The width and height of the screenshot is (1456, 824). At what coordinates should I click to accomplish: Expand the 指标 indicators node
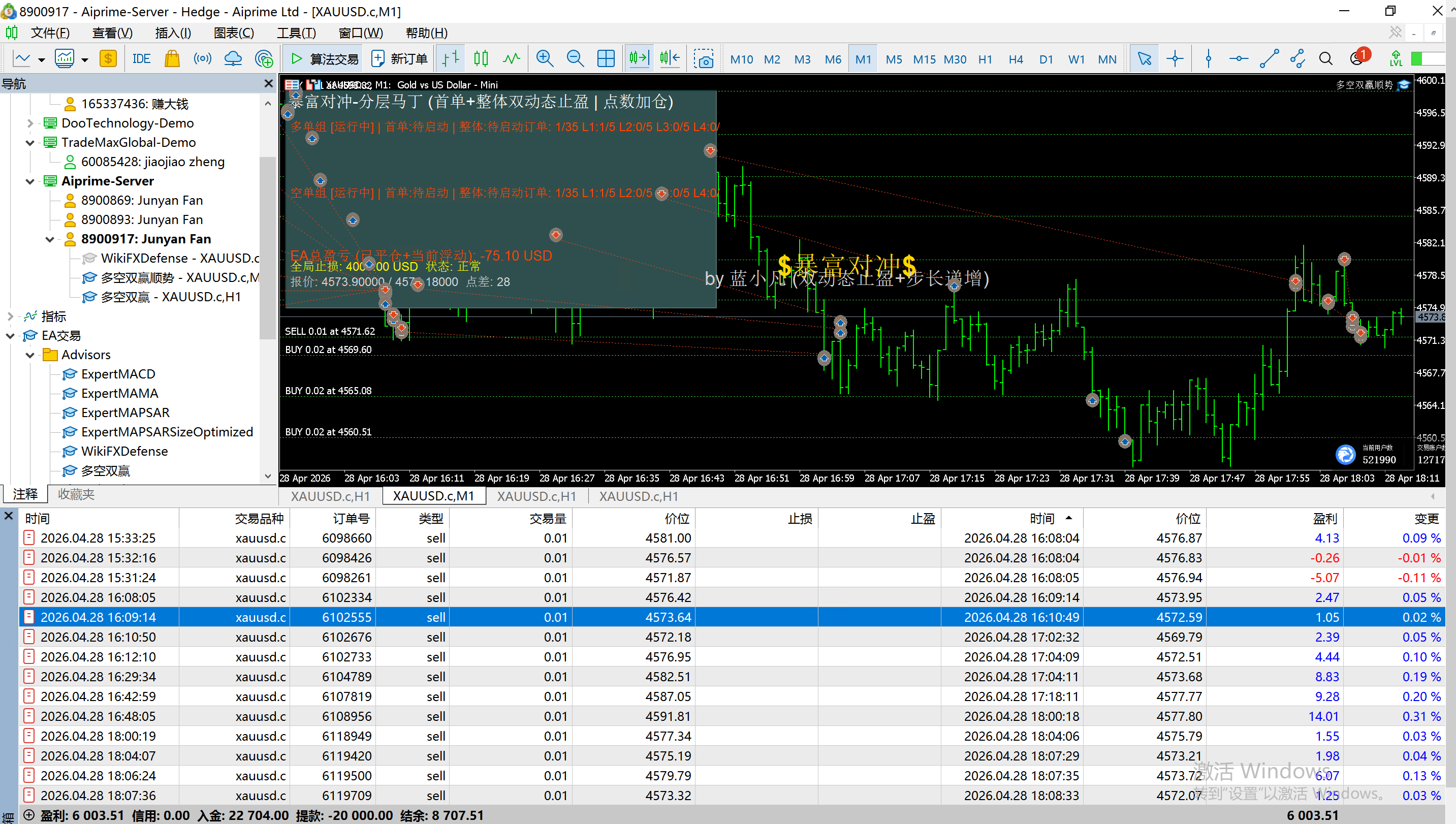pyautogui.click(x=10, y=316)
